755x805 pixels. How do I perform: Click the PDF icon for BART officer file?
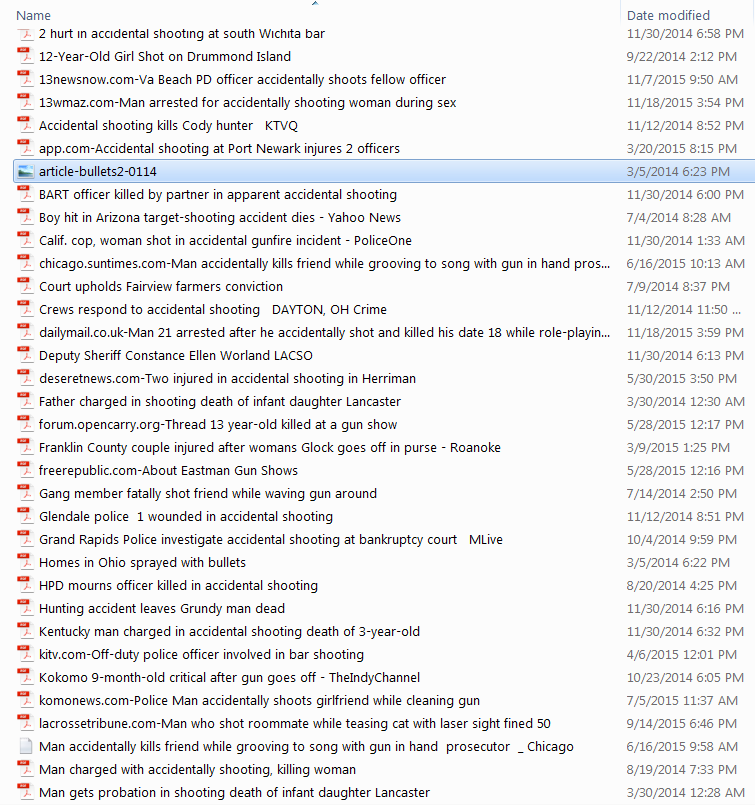(x=25, y=195)
